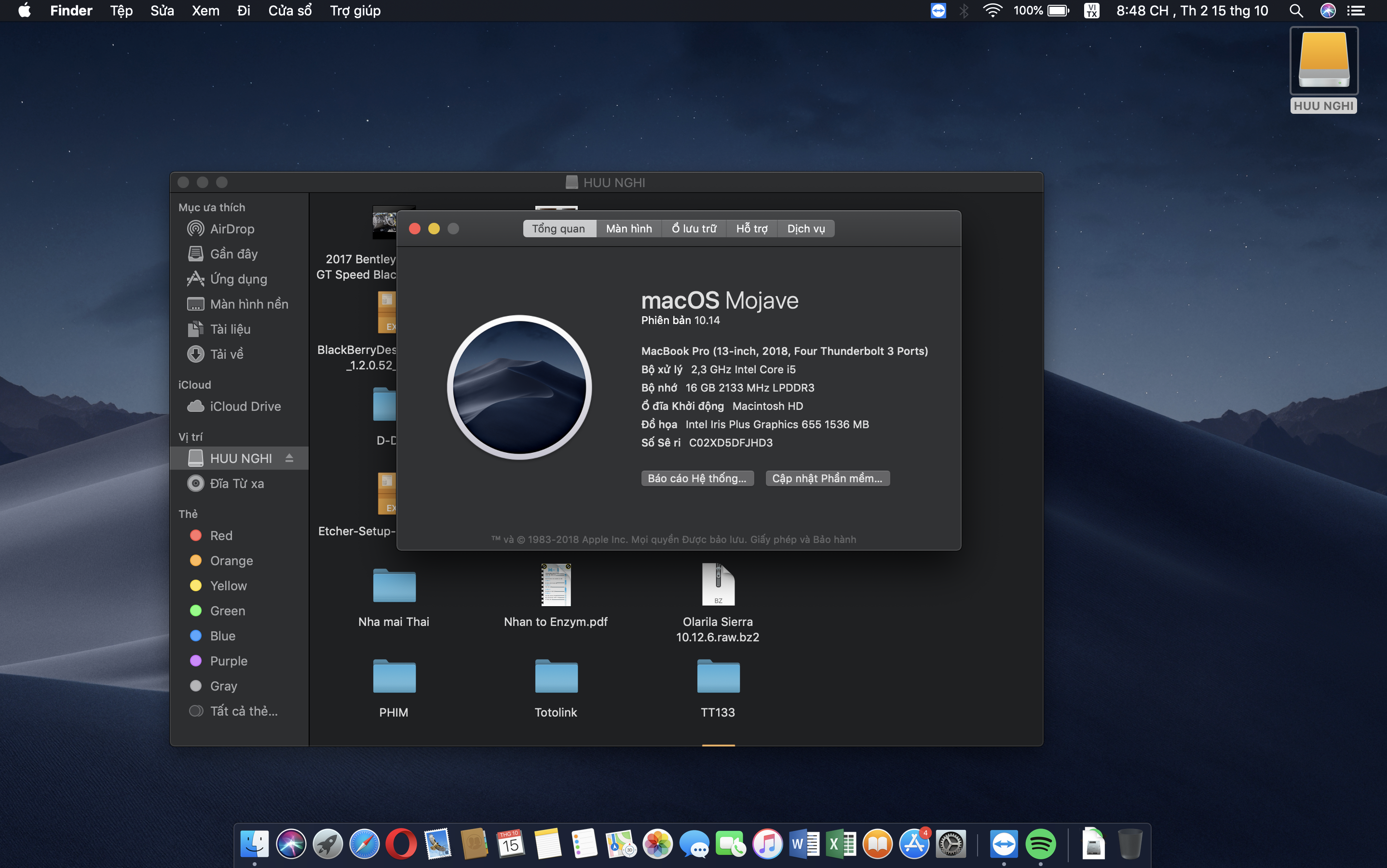Switch to the Dịch vụ tab

[x=806, y=229]
